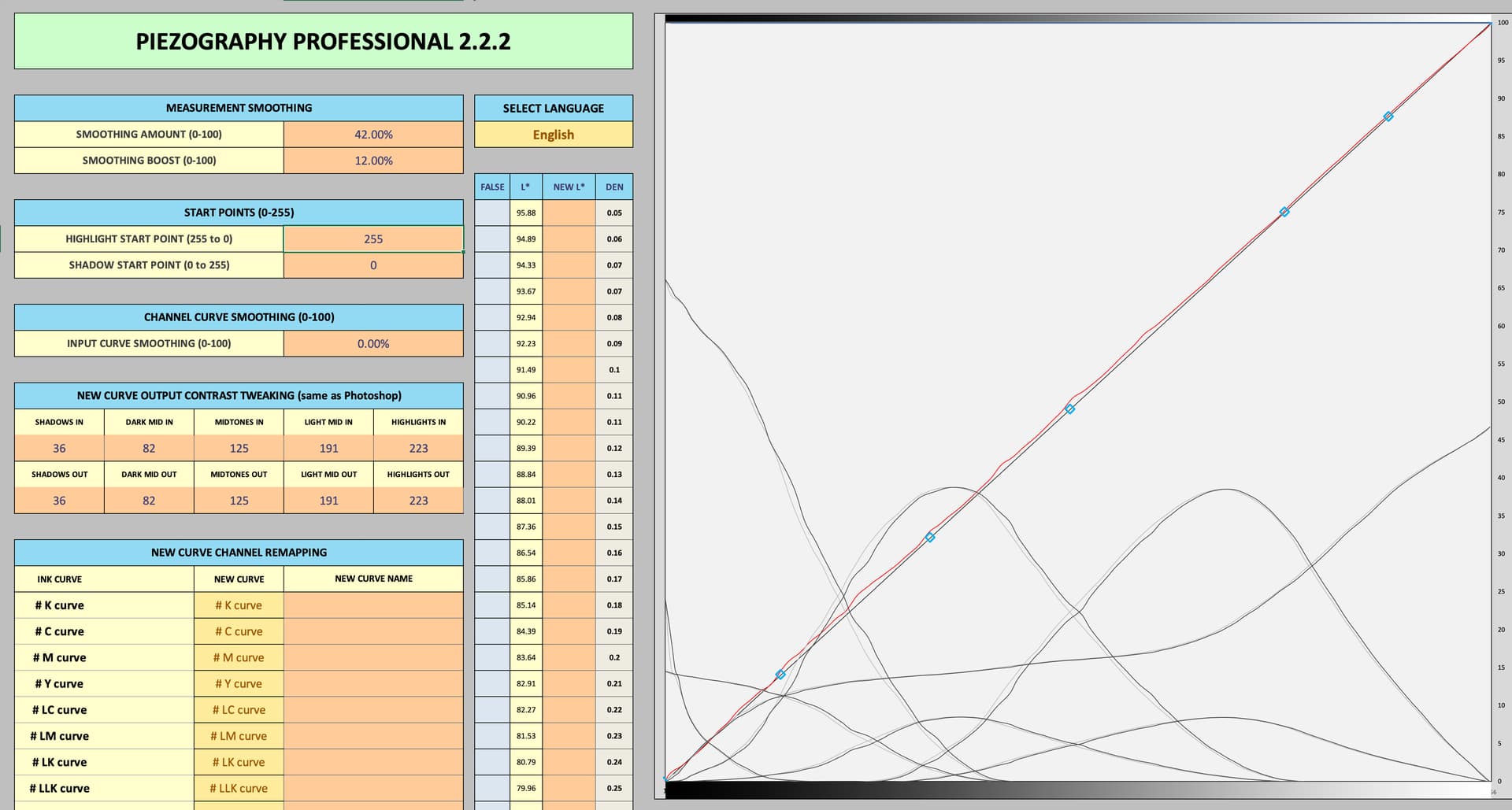Image resolution: width=1512 pixels, height=810 pixels.
Task: Click the lowest blue diamond marker on the curve
Action: (780, 675)
